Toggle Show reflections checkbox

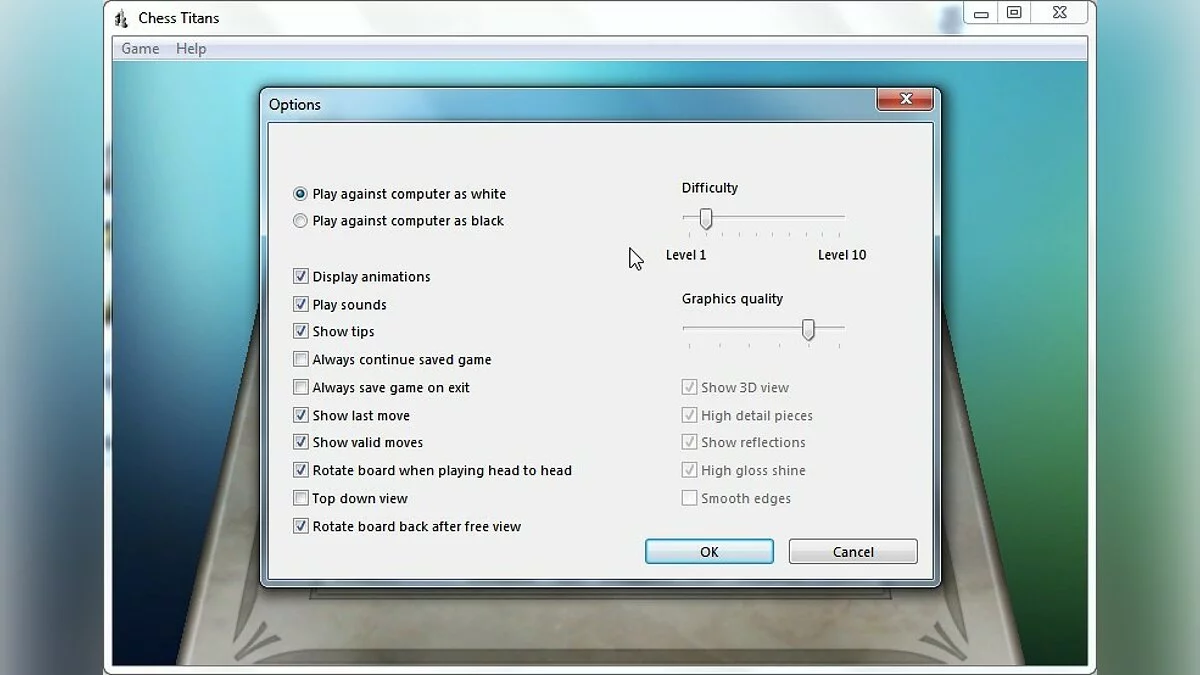click(x=689, y=442)
